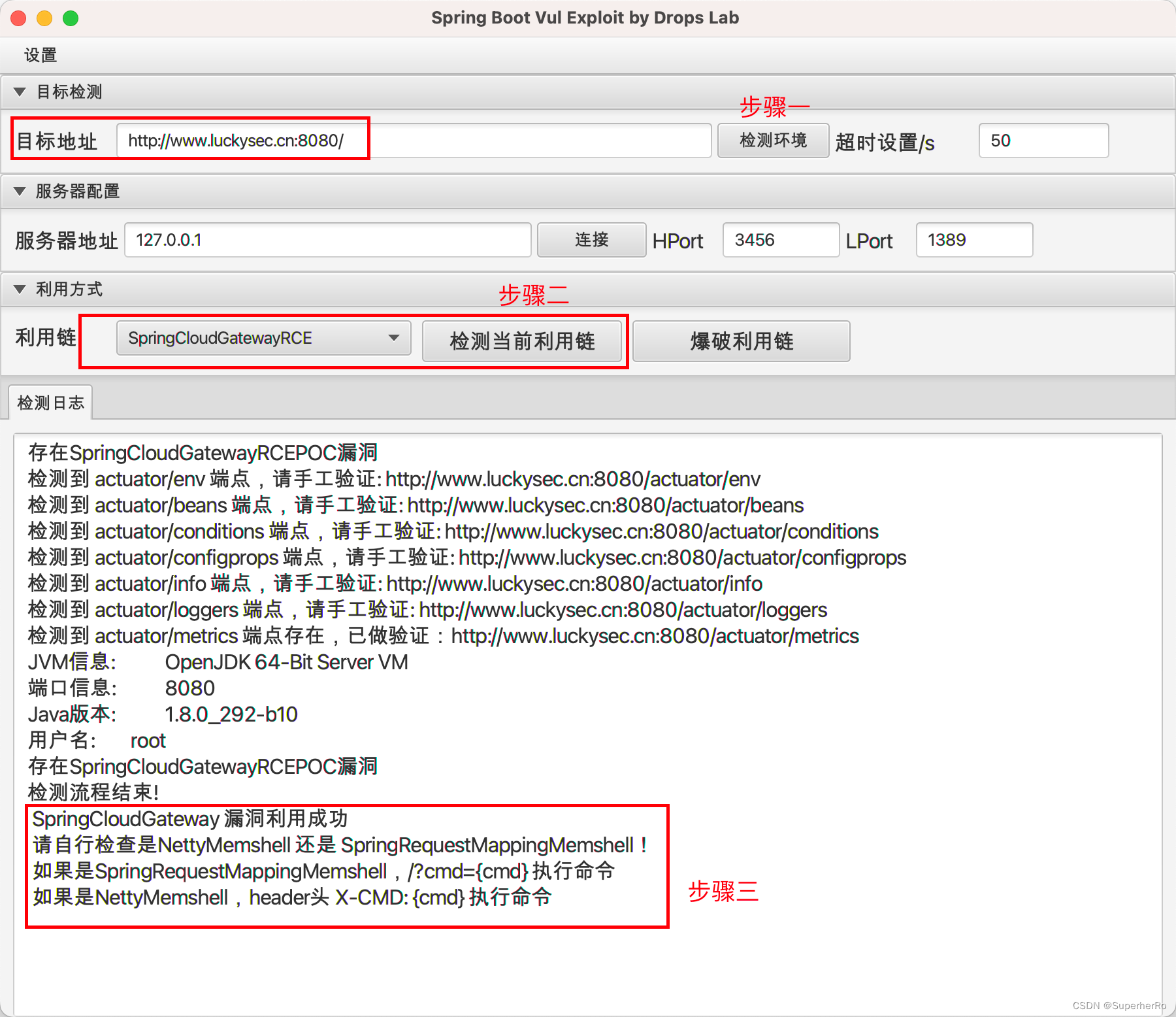Click the yellow minimize window button
The width and height of the screenshot is (1176, 1017).
coord(44,18)
